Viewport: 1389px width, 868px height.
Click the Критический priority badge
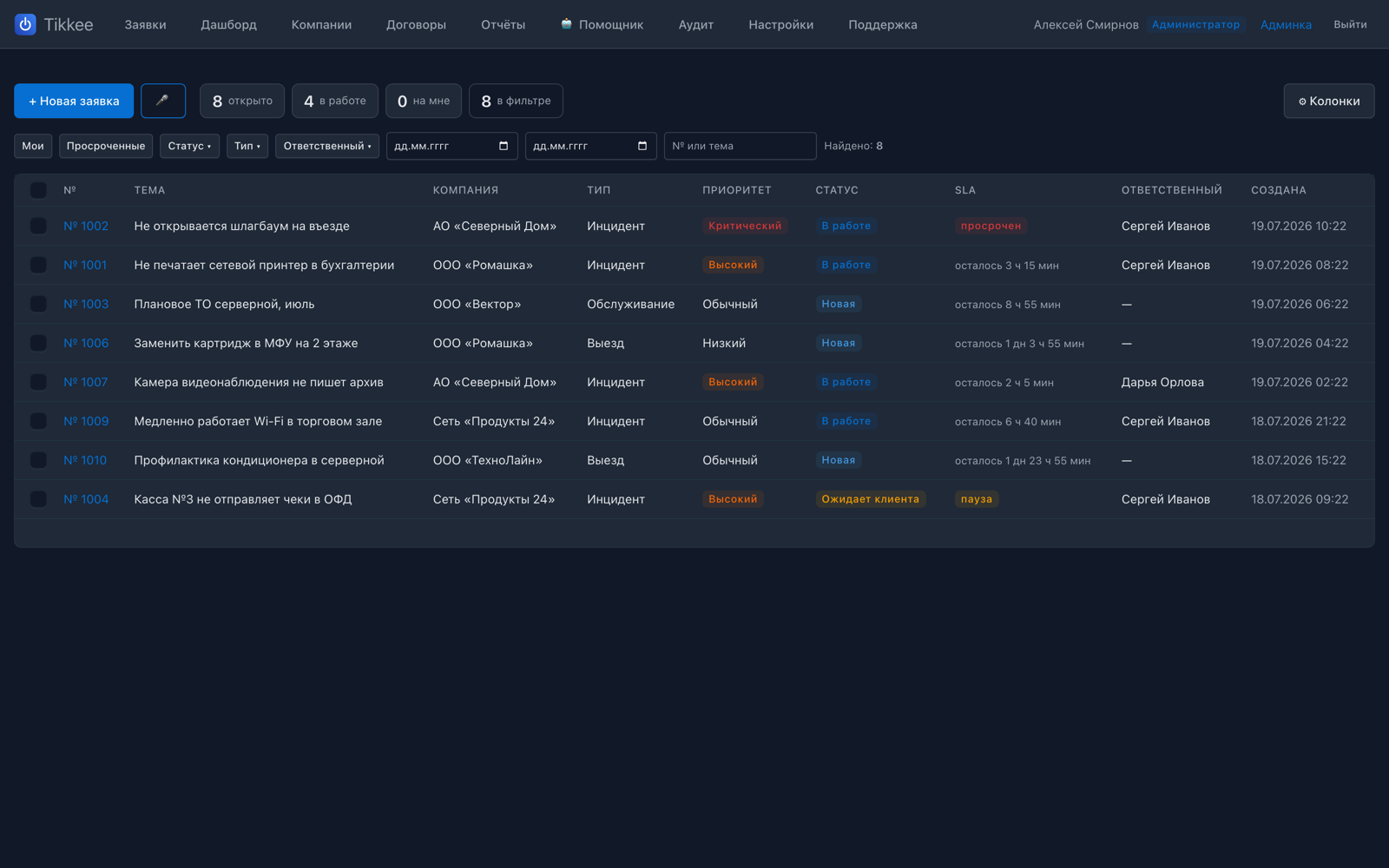coord(745,226)
